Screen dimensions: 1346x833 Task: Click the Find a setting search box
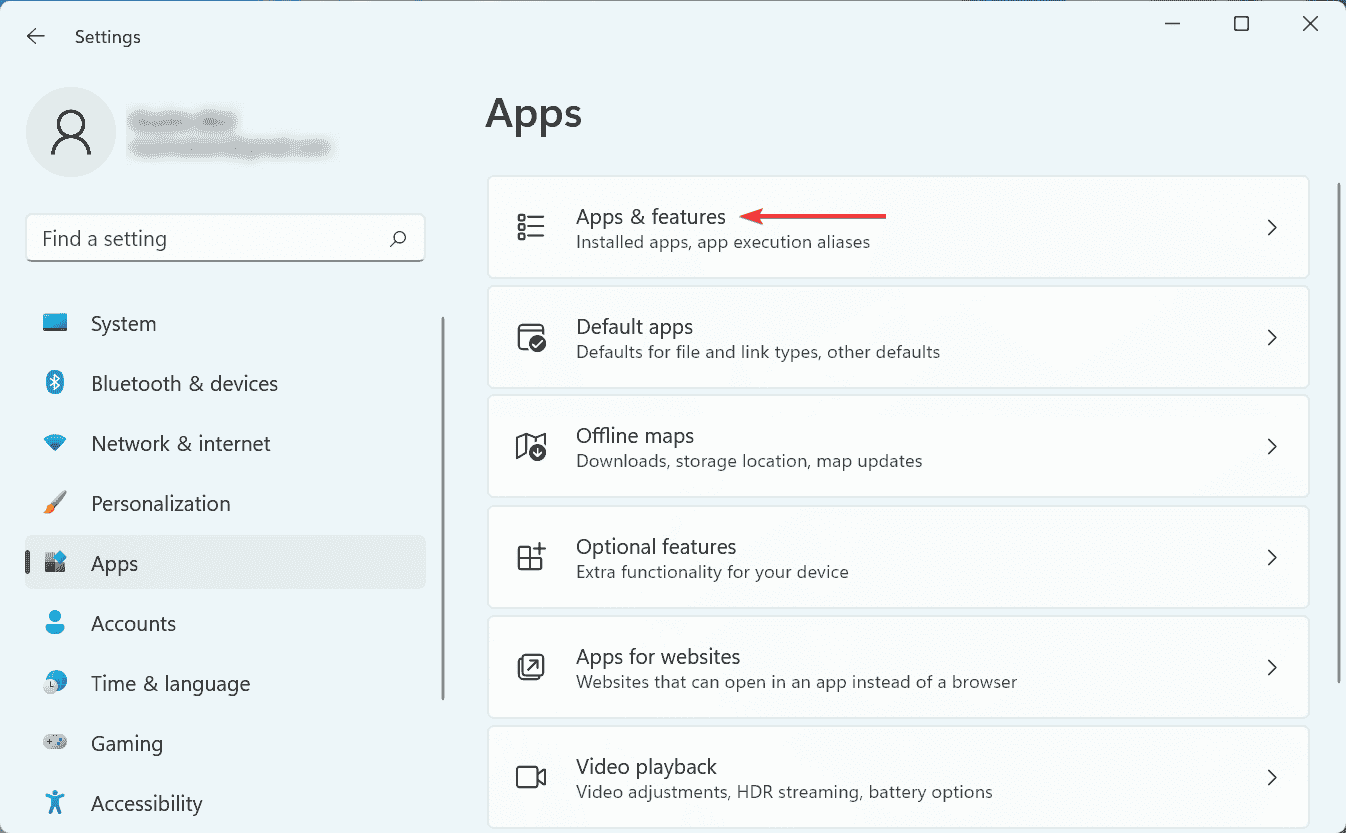coord(225,238)
